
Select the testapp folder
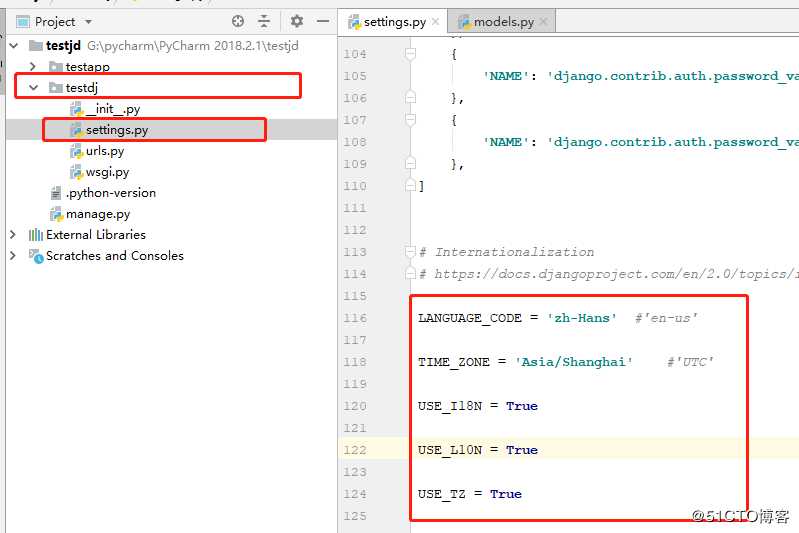(x=87, y=67)
